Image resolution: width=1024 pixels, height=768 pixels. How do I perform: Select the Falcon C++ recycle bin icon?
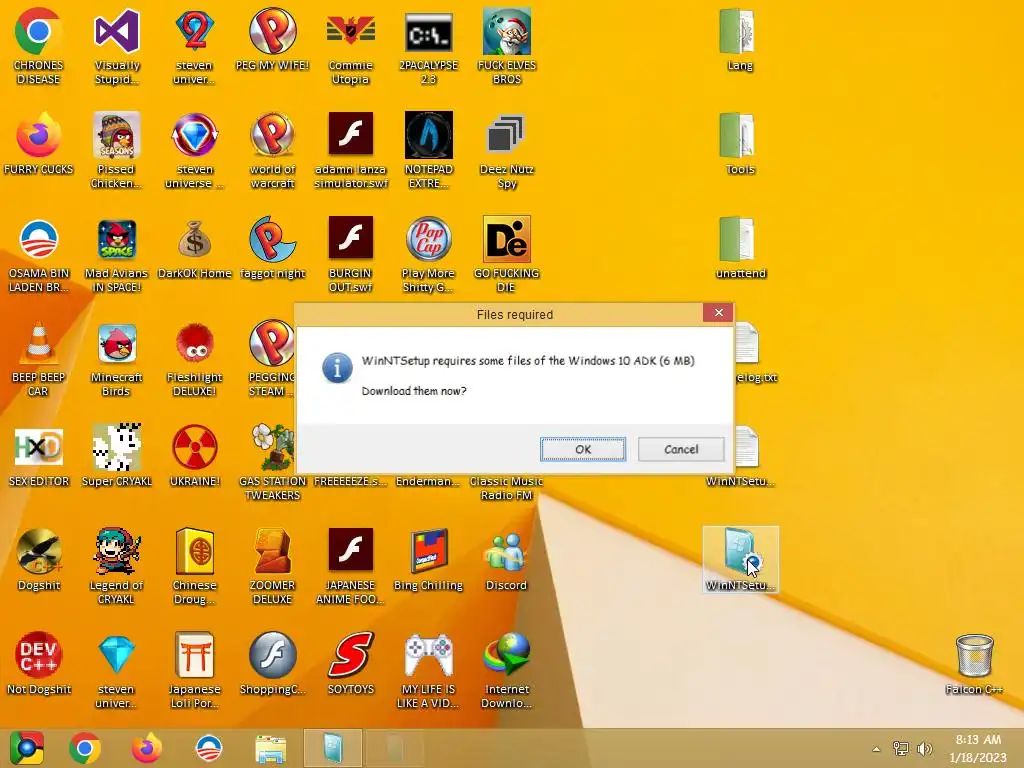[x=974, y=664]
